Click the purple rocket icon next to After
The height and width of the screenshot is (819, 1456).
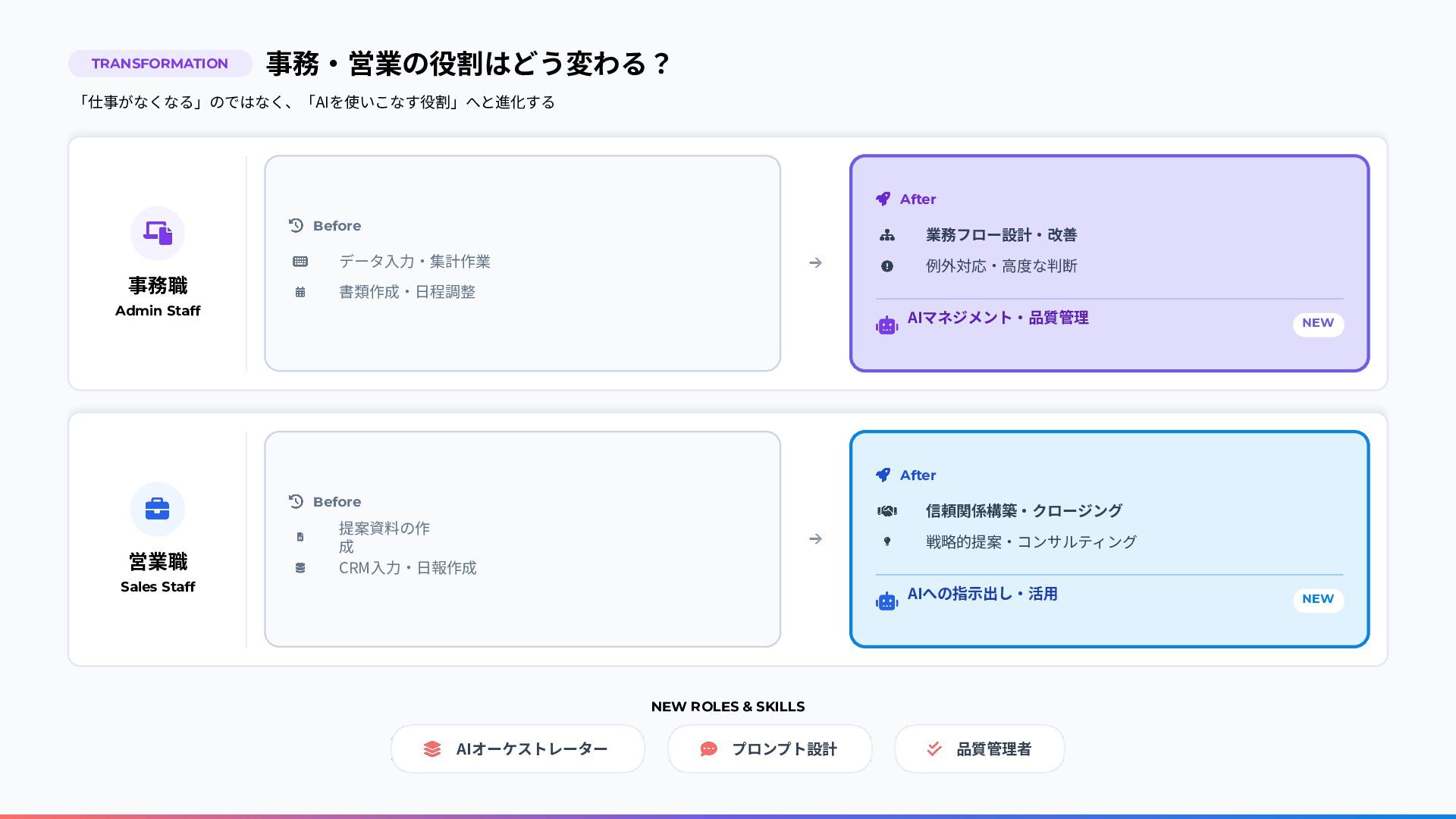point(883,199)
